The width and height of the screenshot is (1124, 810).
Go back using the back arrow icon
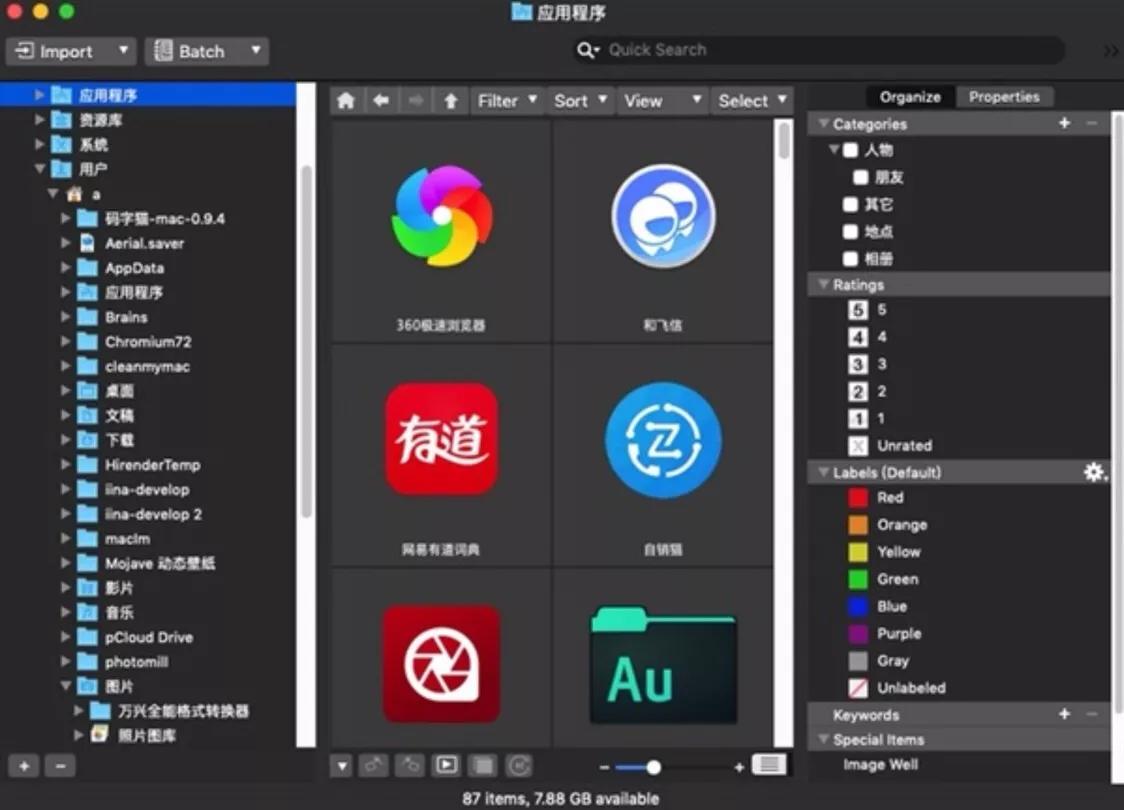pos(380,100)
